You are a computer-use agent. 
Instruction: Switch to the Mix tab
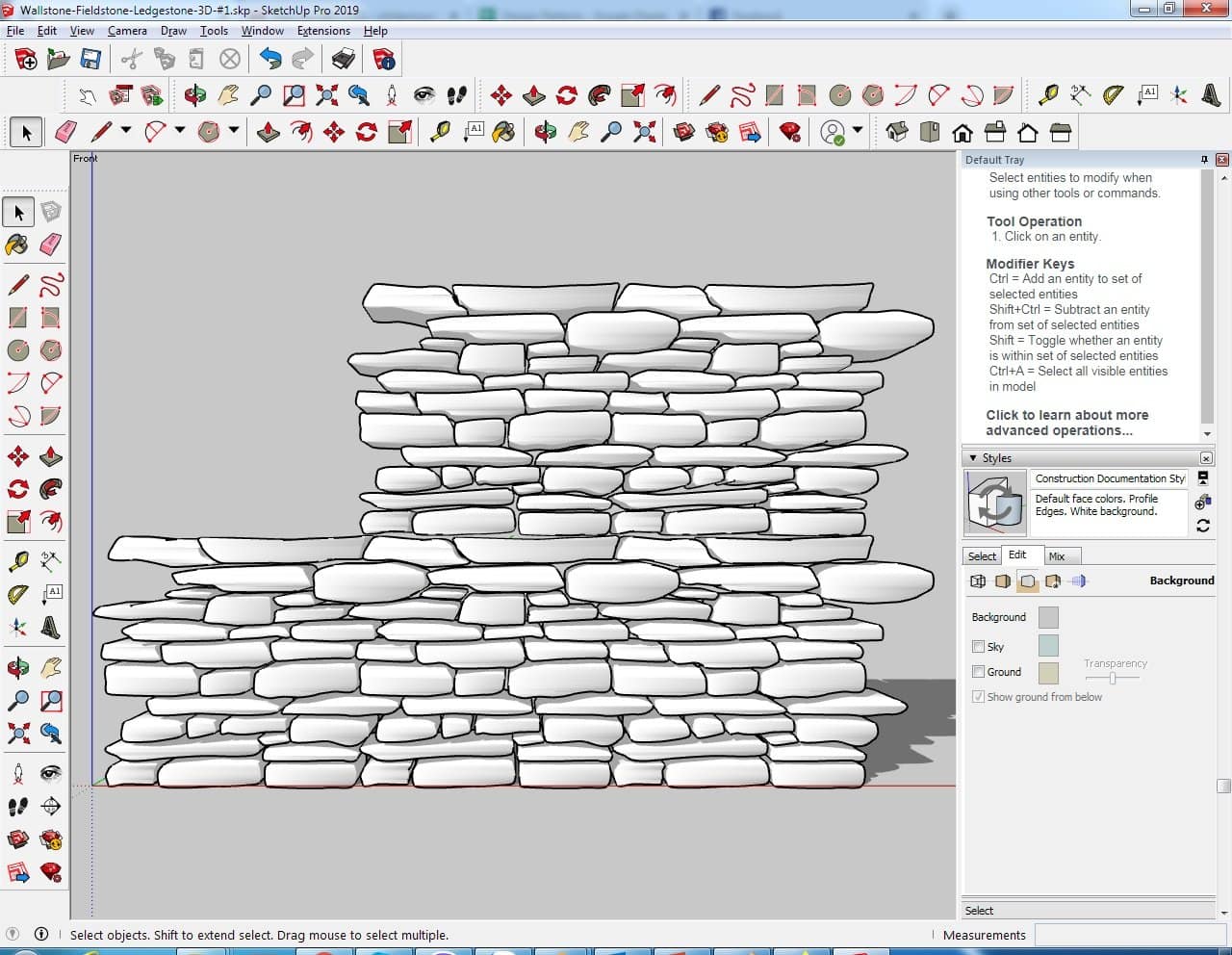tap(1057, 556)
